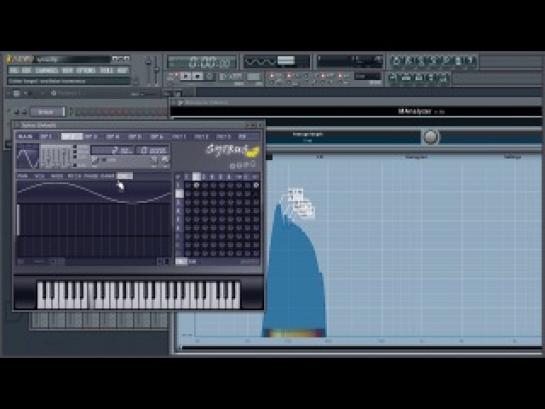Open the HELP menu in FL Studio
Image resolution: width=545 pixels, height=409 pixels.
click(x=122, y=71)
